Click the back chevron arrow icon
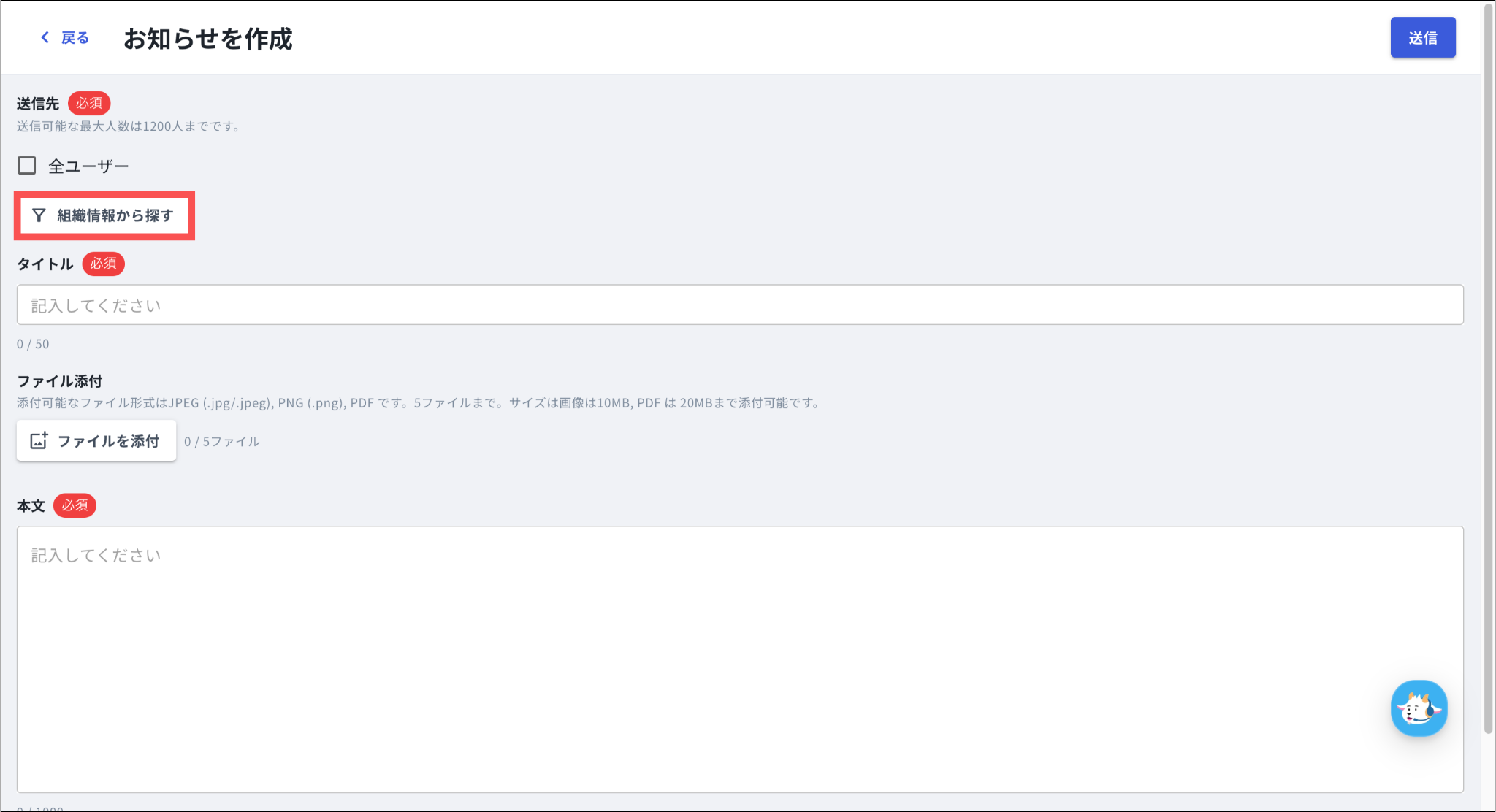 click(x=45, y=37)
